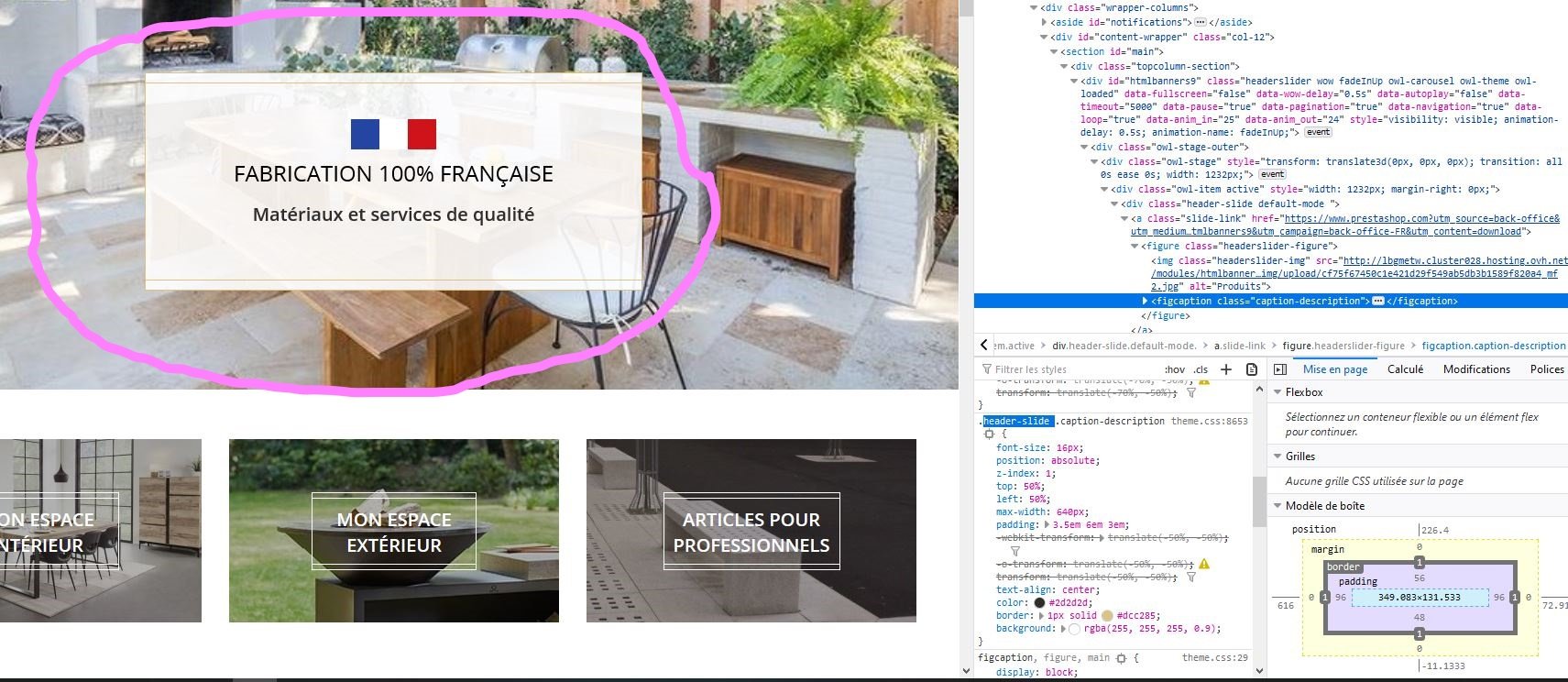
Task: Select figure.headerslider-figure breadcrumb
Action: pos(1343,346)
